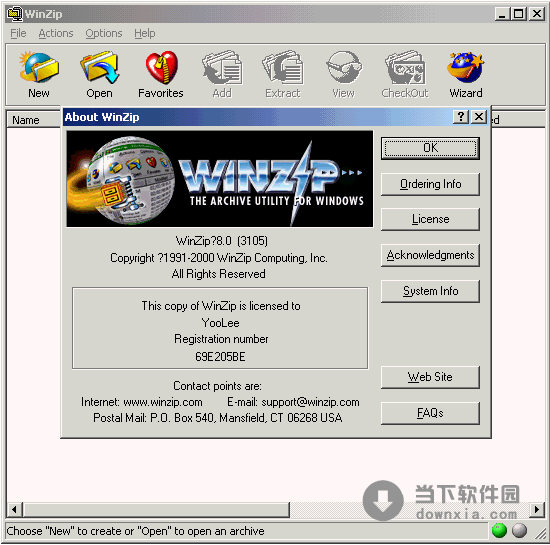Click the horizontal scrollbar right arrow
The height and width of the screenshot is (545, 550).
point(537,509)
